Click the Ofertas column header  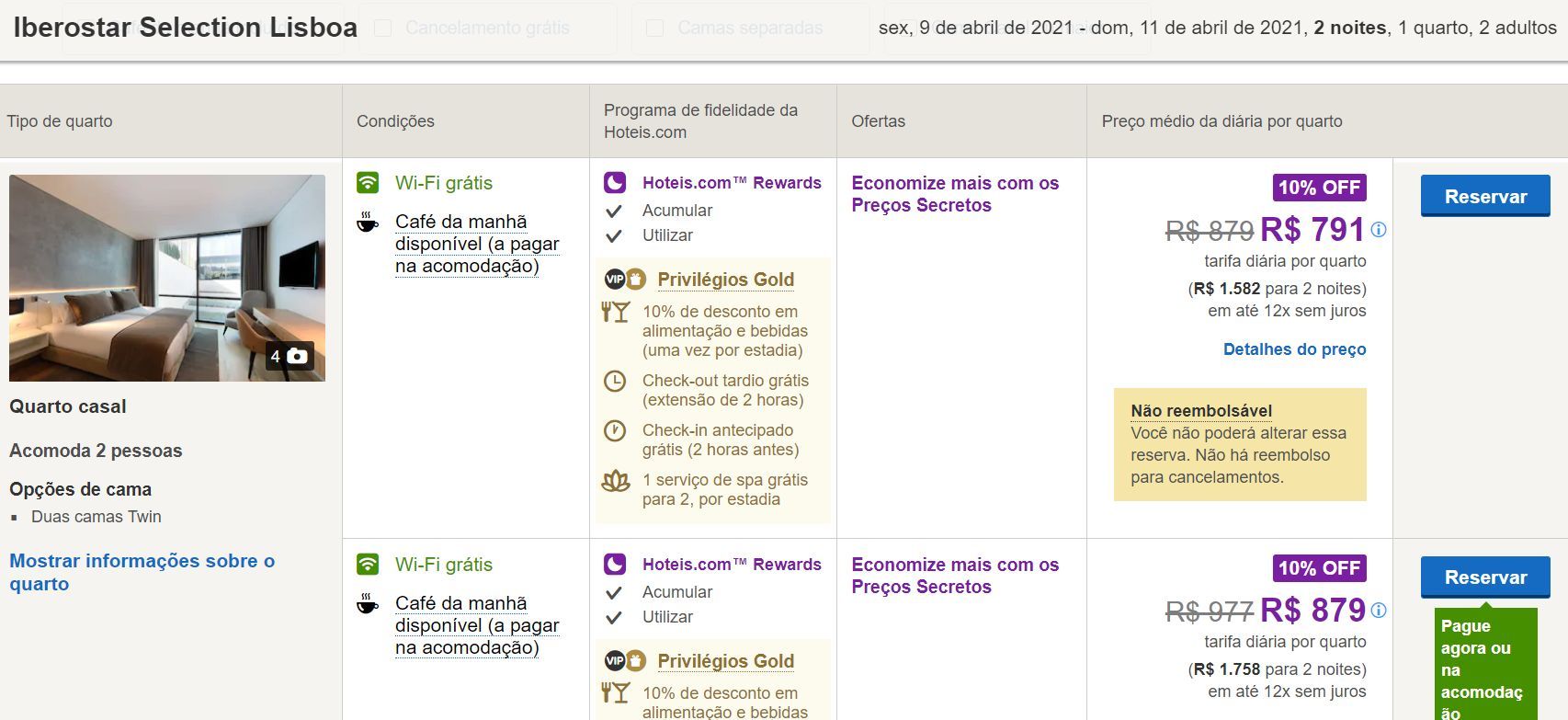[x=878, y=121]
